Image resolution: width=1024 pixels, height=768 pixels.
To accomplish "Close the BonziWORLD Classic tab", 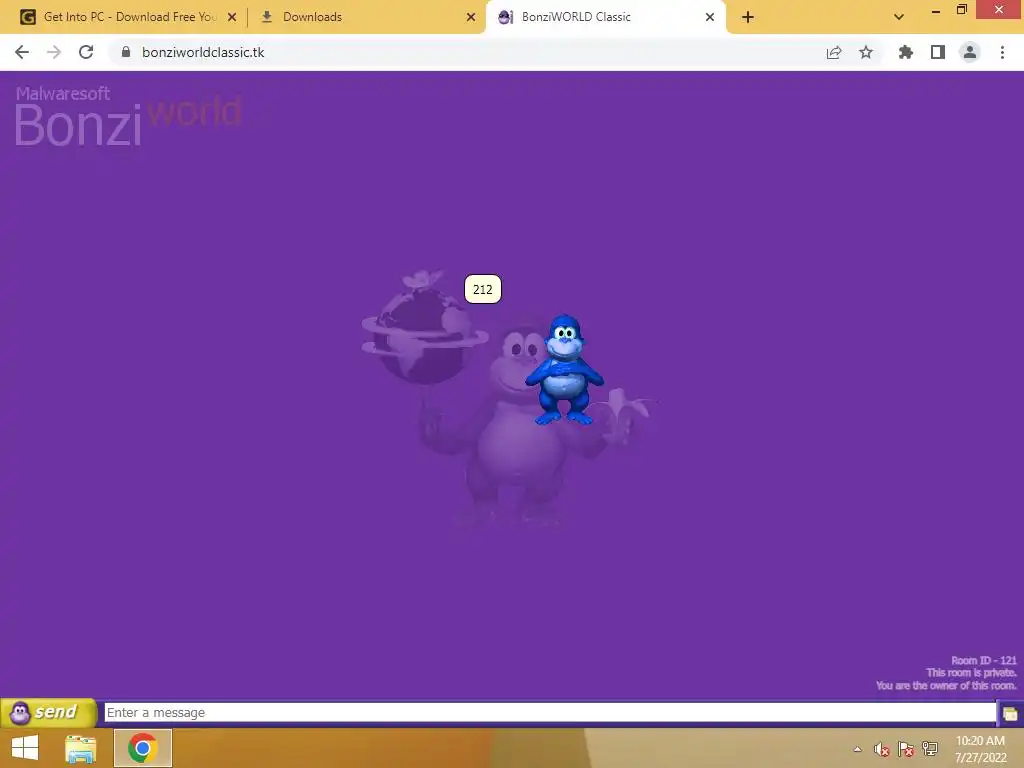I will pyautogui.click(x=710, y=17).
